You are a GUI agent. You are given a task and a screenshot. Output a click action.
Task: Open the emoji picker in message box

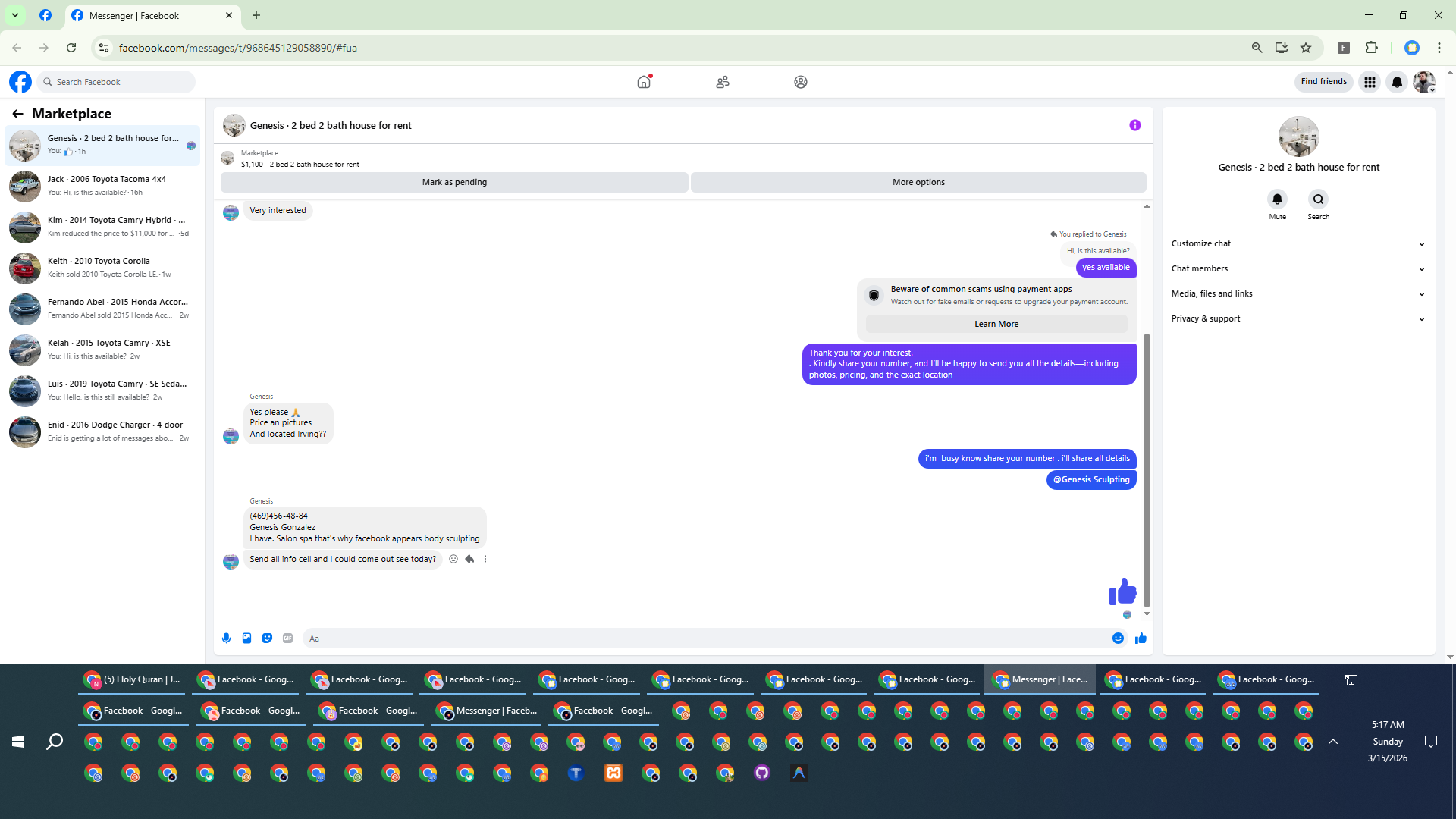(1118, 639)
